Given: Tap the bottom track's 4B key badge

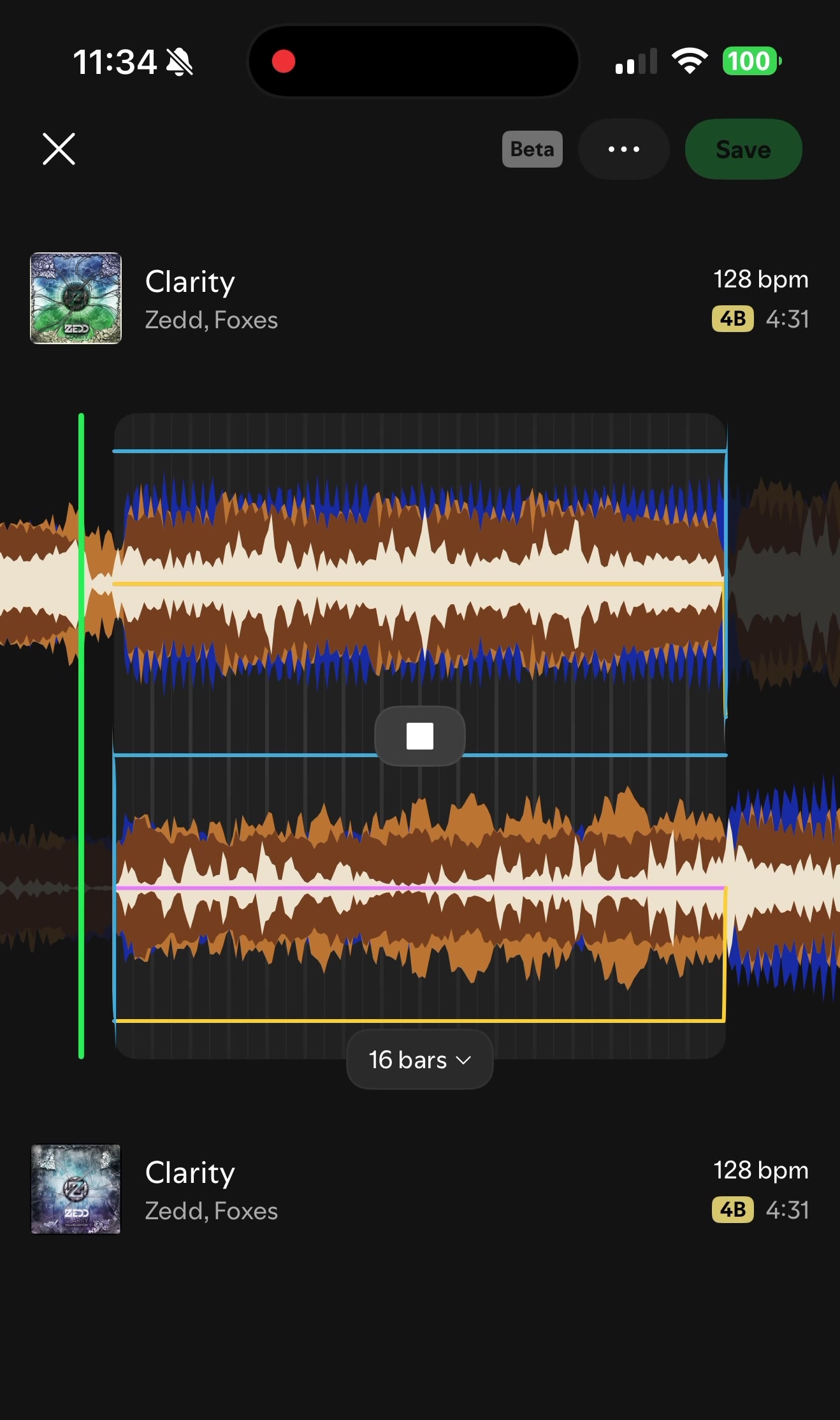Looking at the screenshot, I should [732, 1210].
